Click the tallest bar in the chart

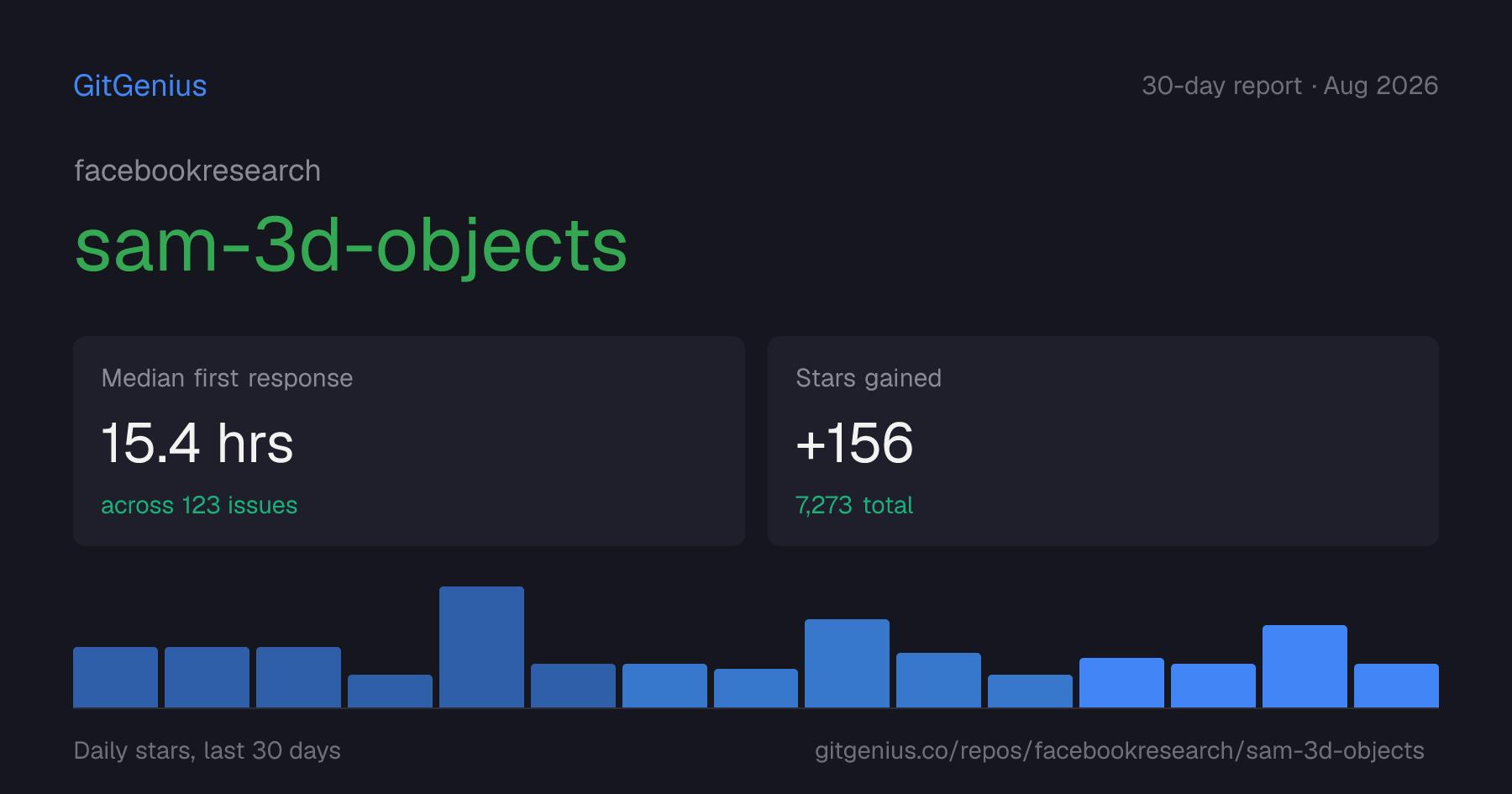481,647
